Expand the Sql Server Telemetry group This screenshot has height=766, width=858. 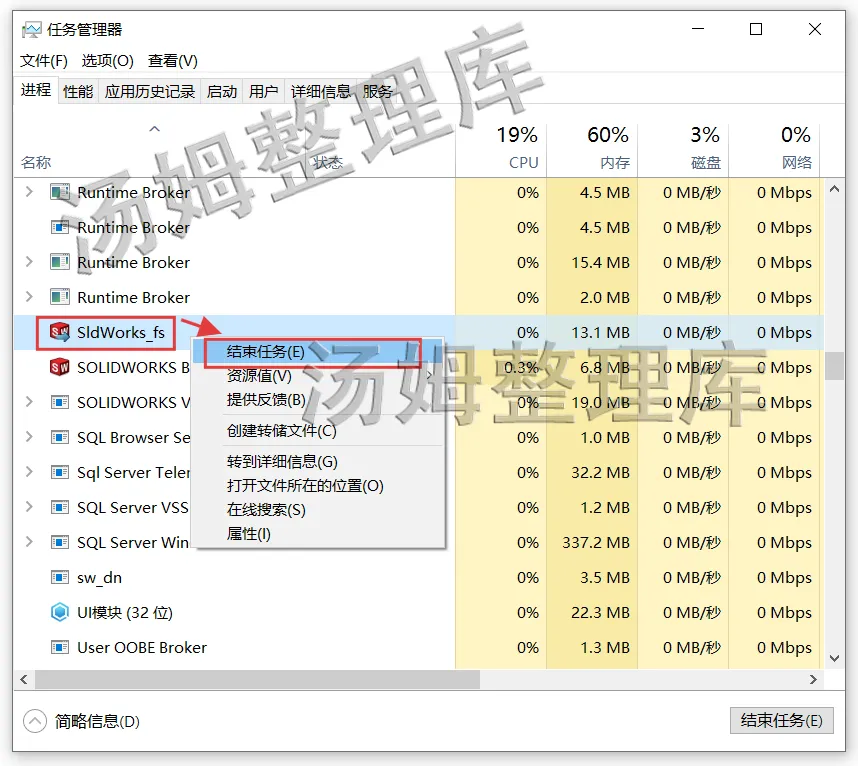coord(30,472)
